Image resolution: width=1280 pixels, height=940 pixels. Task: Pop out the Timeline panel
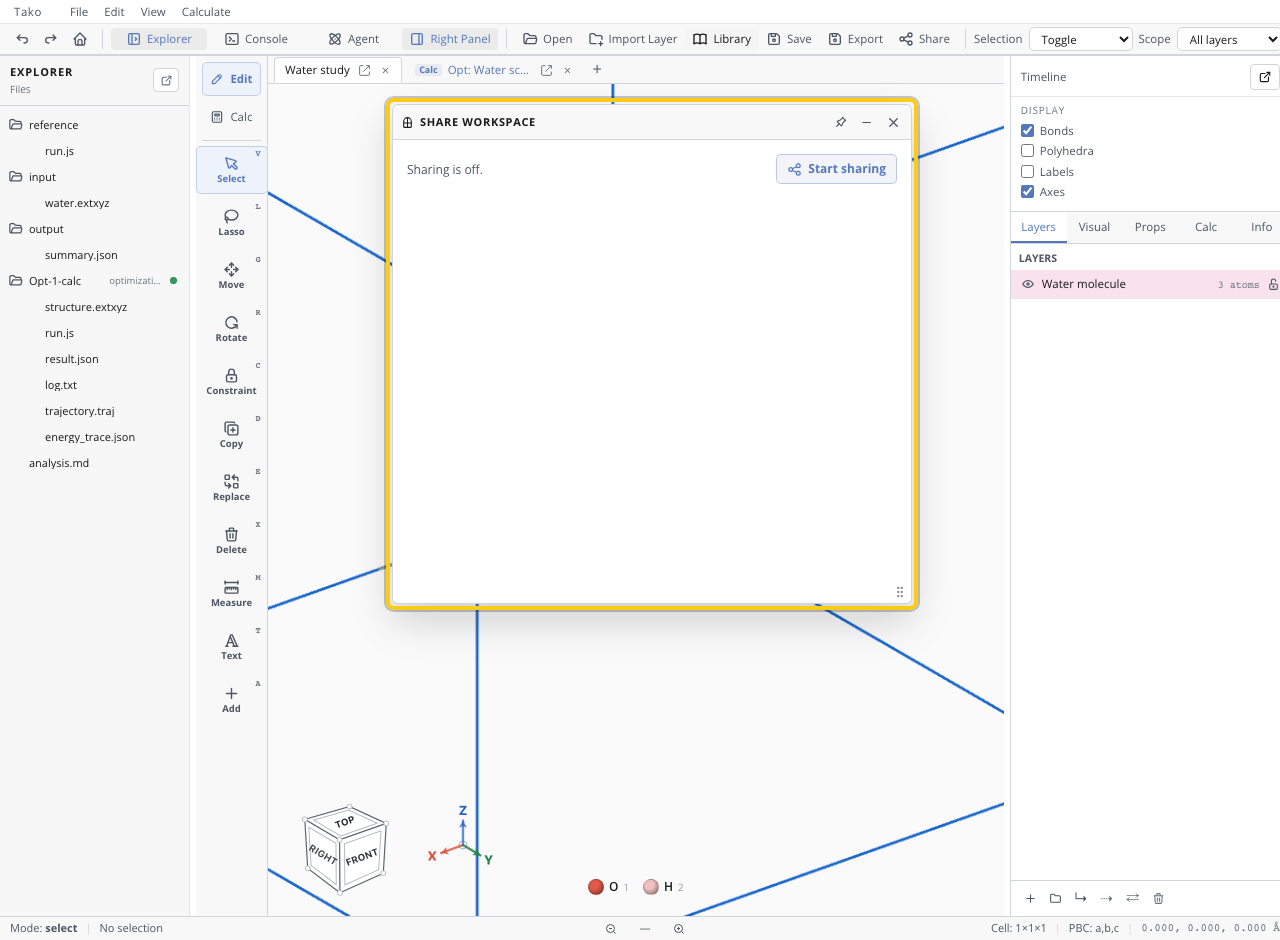click(x=1264, y=77)
